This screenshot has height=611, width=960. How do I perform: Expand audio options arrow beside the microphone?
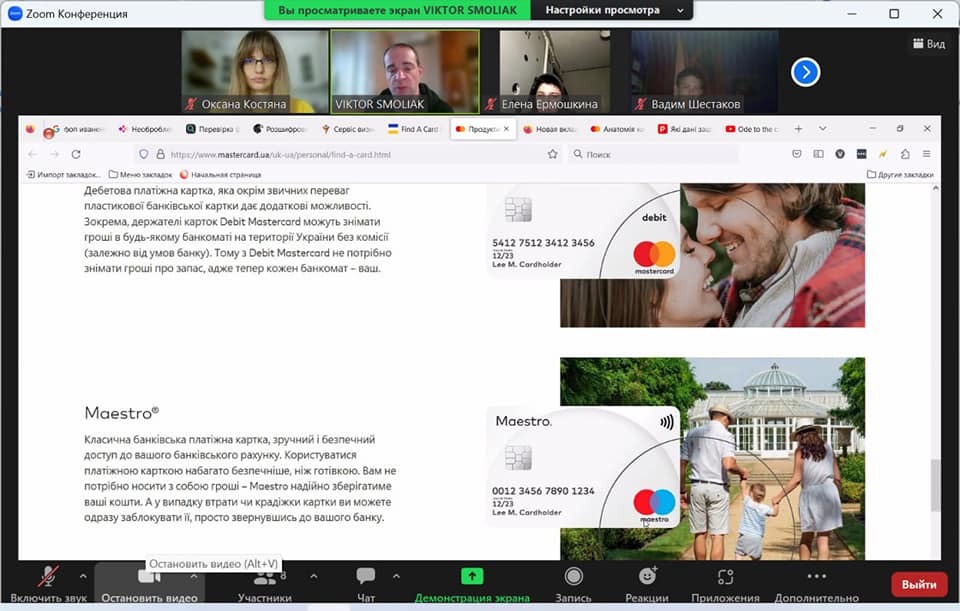point(83,576)
